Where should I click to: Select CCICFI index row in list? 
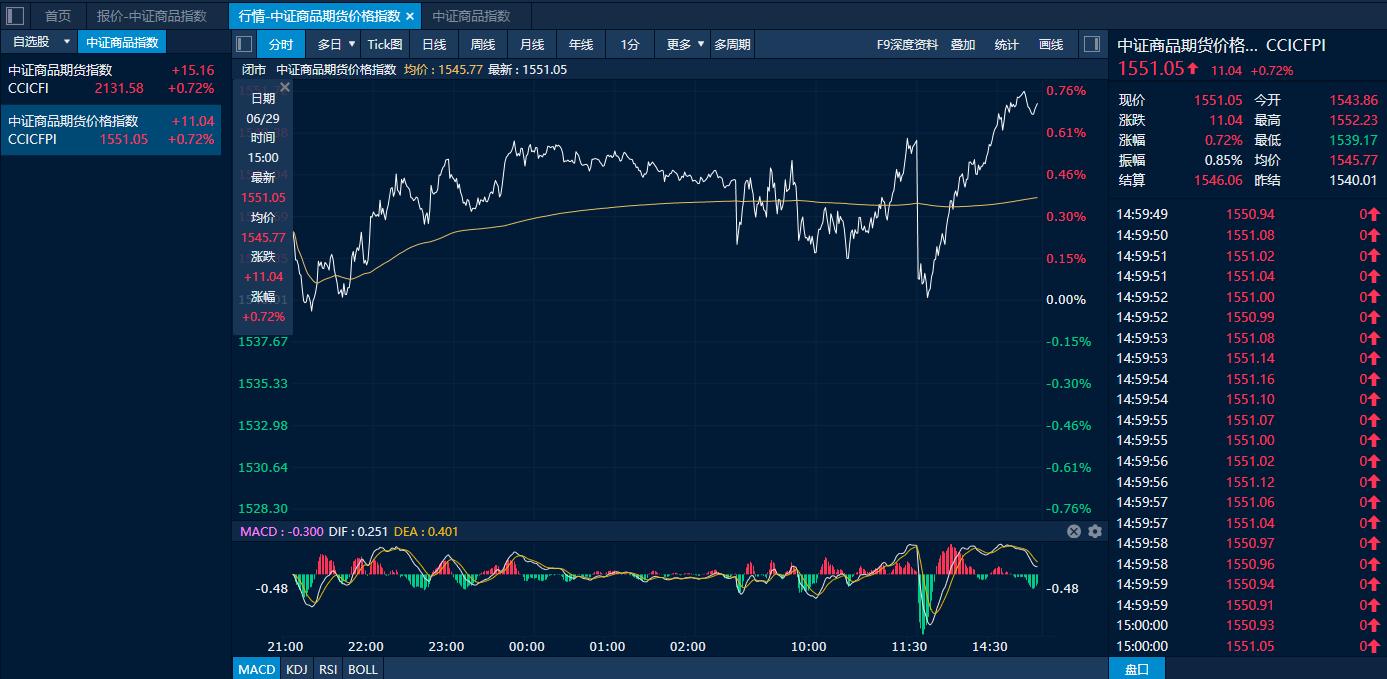[111, 79]
